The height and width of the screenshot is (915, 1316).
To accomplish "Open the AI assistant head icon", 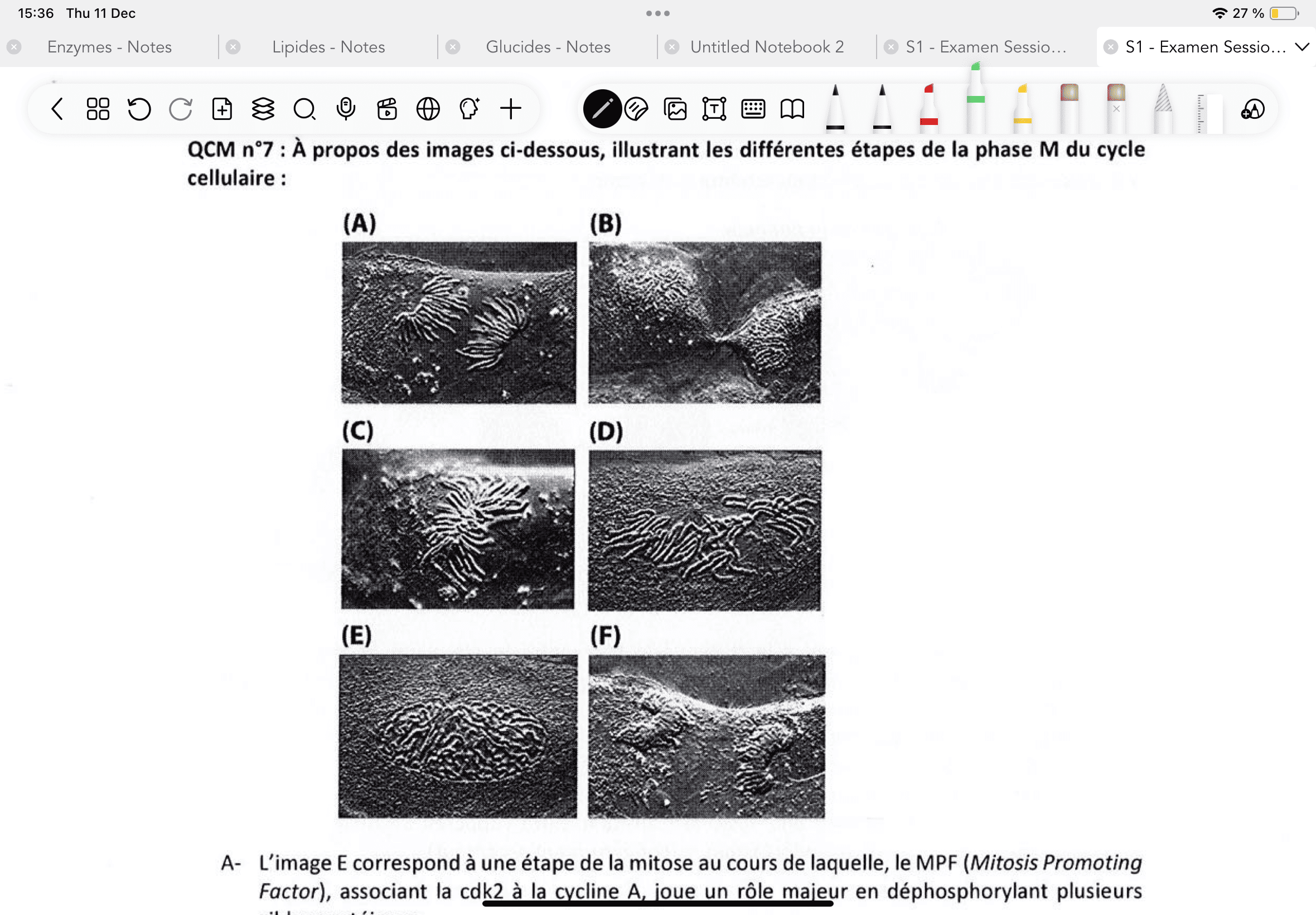I will click(469, 108).
